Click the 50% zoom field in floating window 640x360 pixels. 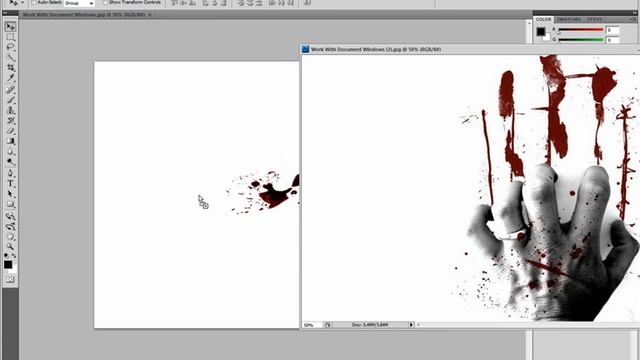pos(312,325)
